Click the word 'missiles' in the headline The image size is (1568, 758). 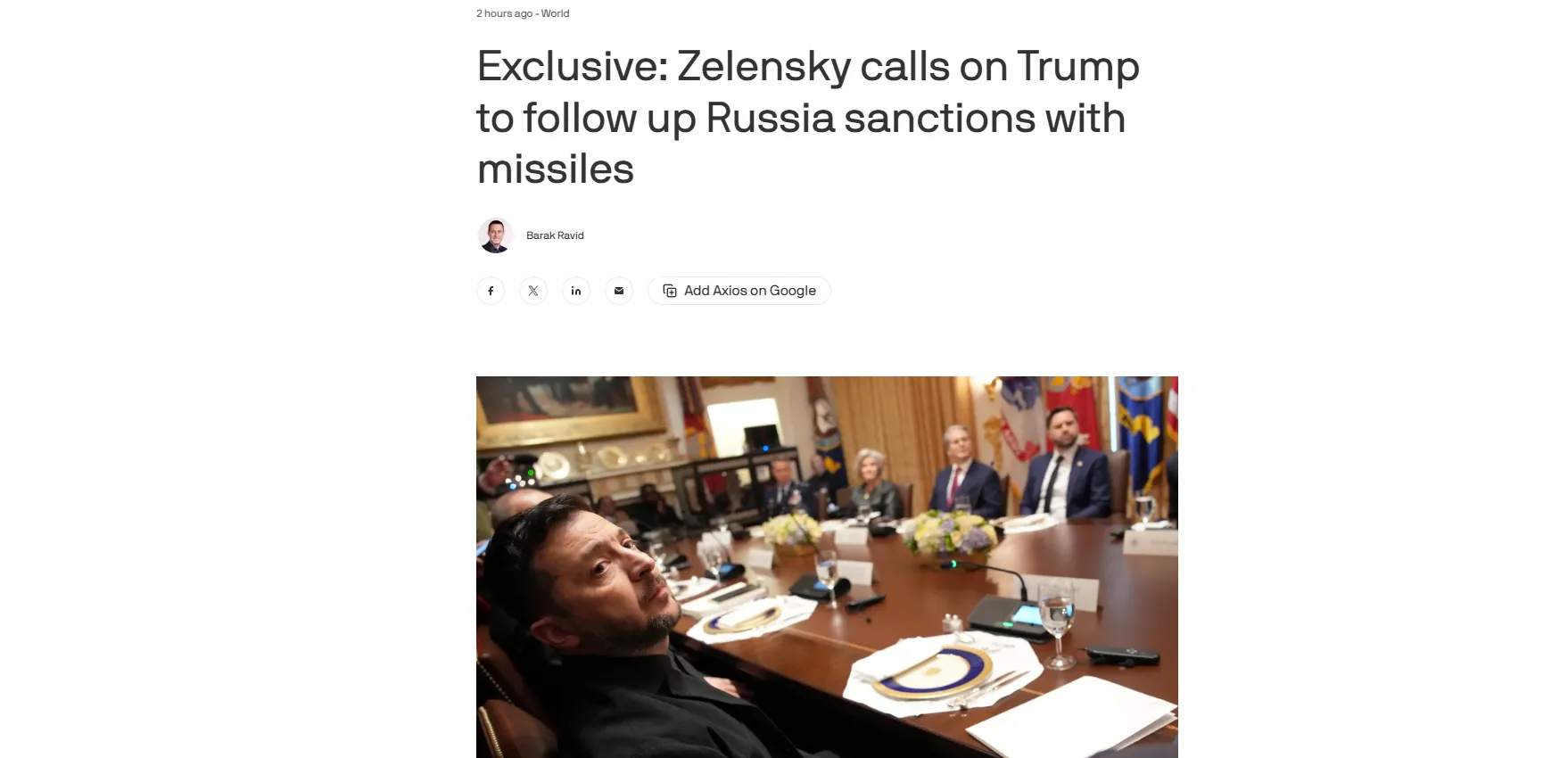click(x=556, y=169)
